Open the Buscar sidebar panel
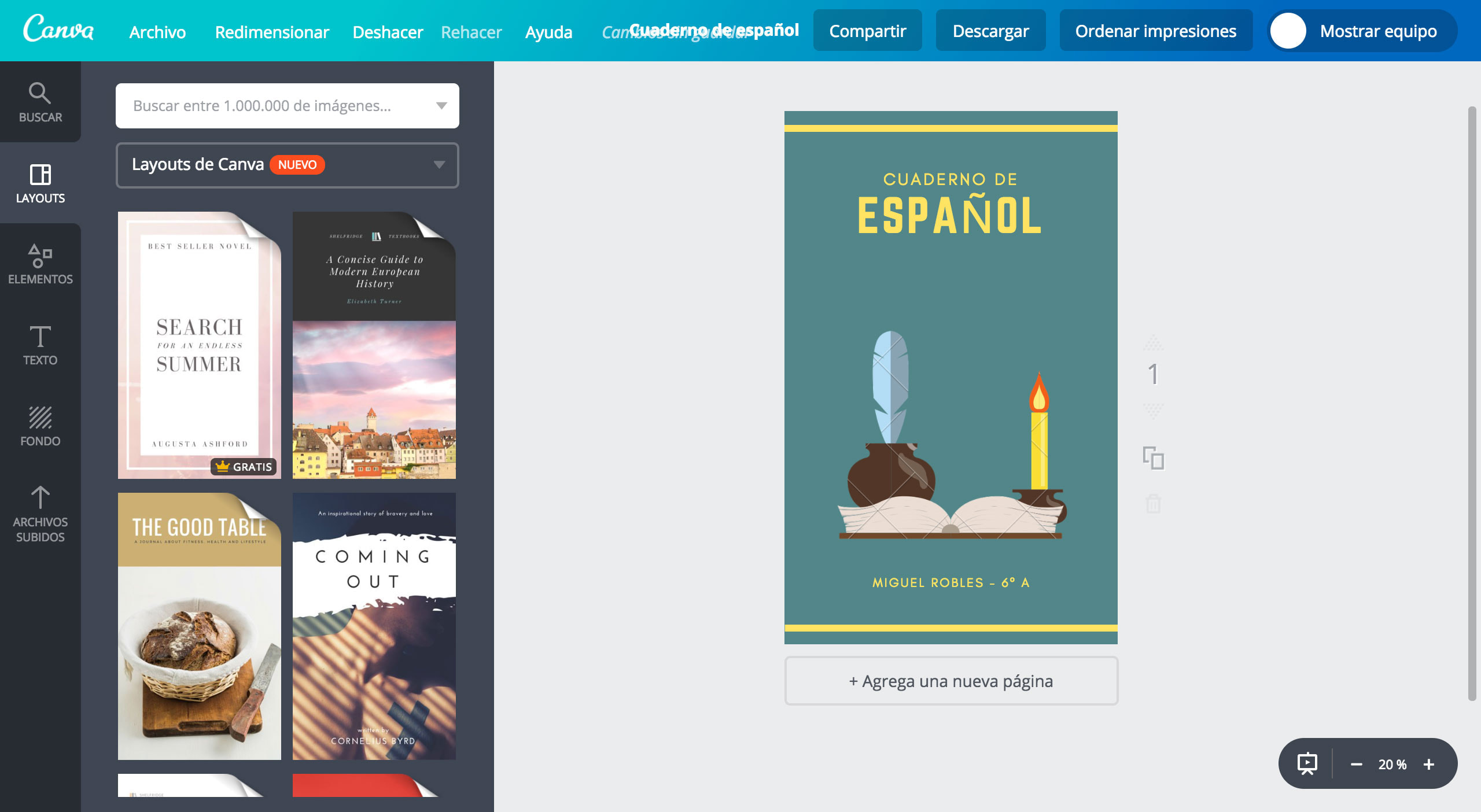The height and width of the screenshot is (812, 1481). tap(40, 102)
